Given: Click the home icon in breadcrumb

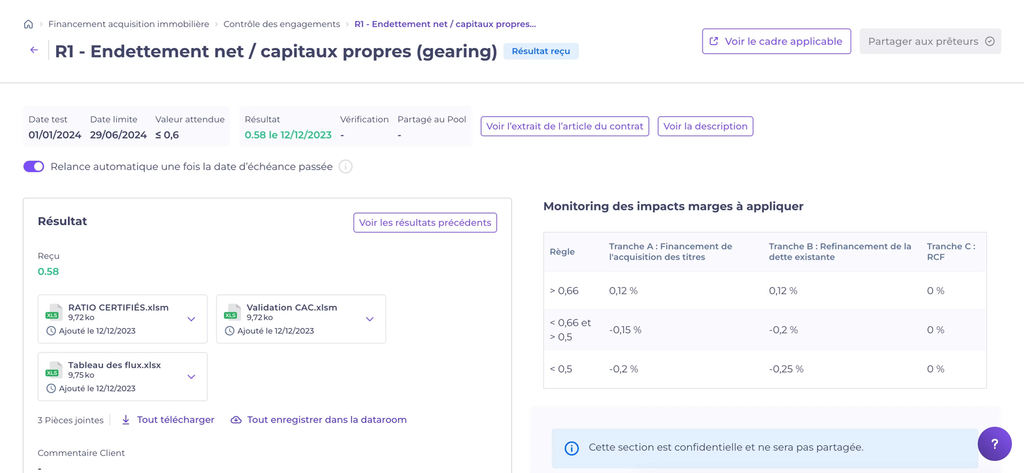Looking at the screenshot, I should [28, 24].
